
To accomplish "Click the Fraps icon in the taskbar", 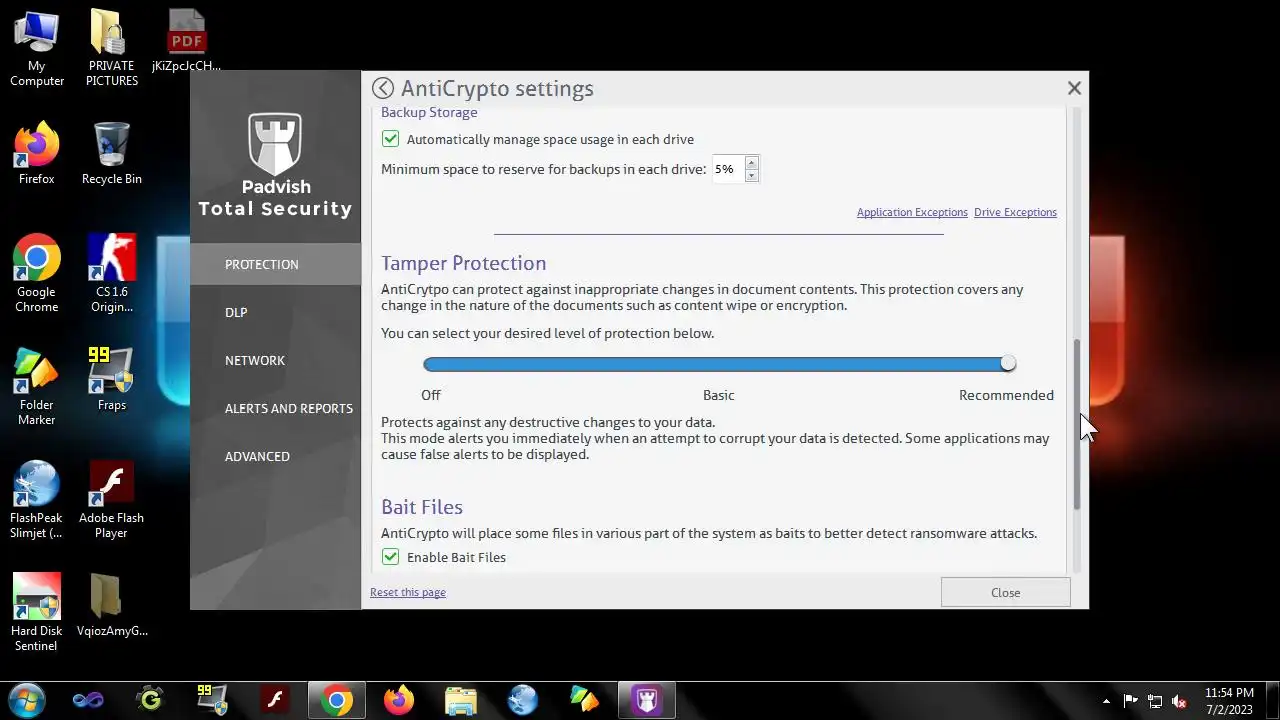I will 212,700.
